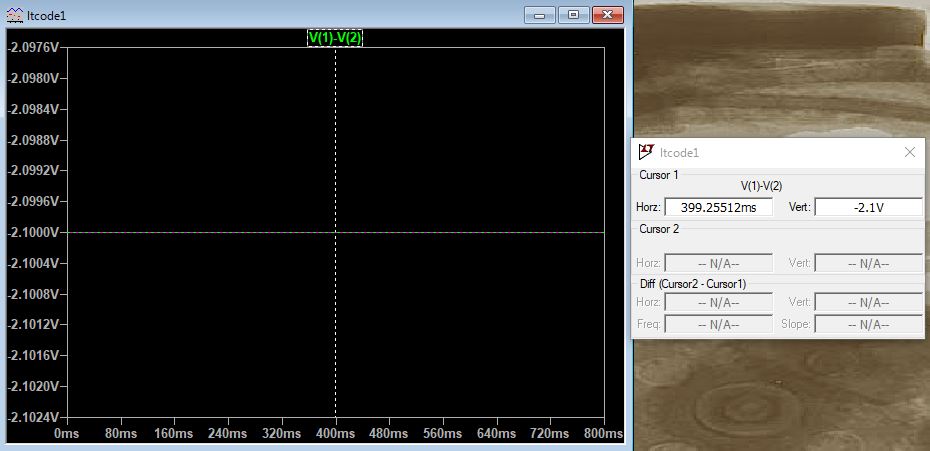Click the ltcode1 waveform window title icon
930x451 pixels.
coord(15,16)
